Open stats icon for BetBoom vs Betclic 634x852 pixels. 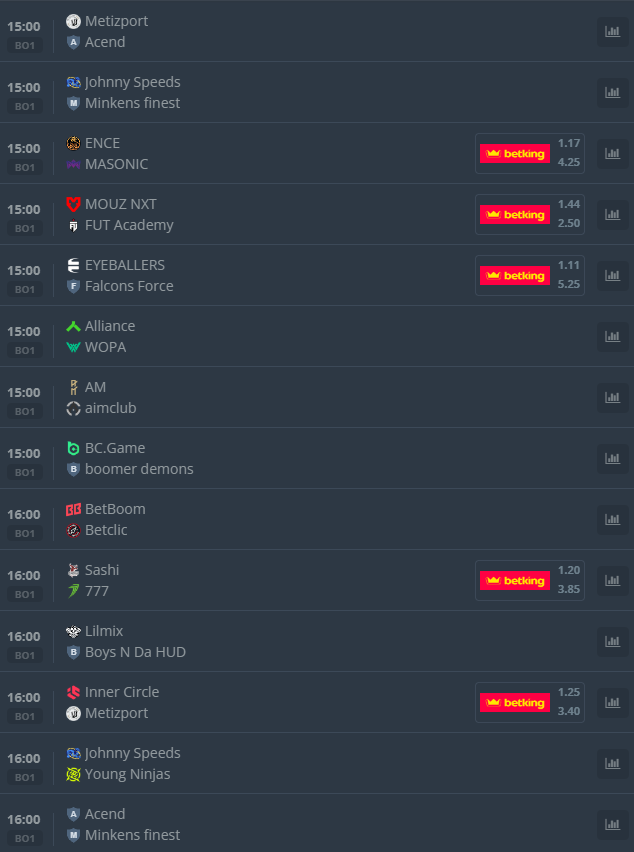[612, 519]
